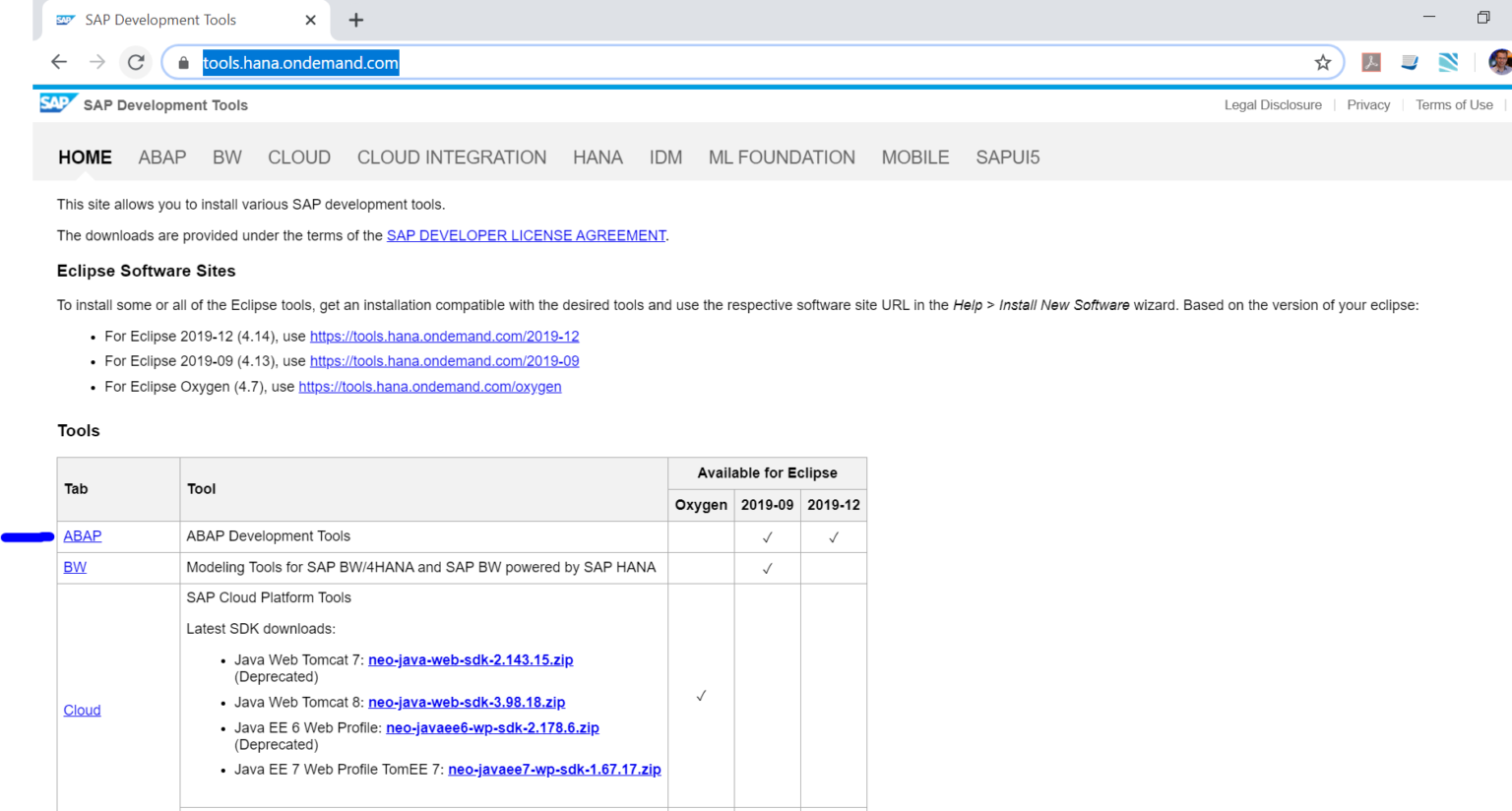Click the web clipper extension icon
This screenshot has width=1512, height=811.
click(1409, 61)
